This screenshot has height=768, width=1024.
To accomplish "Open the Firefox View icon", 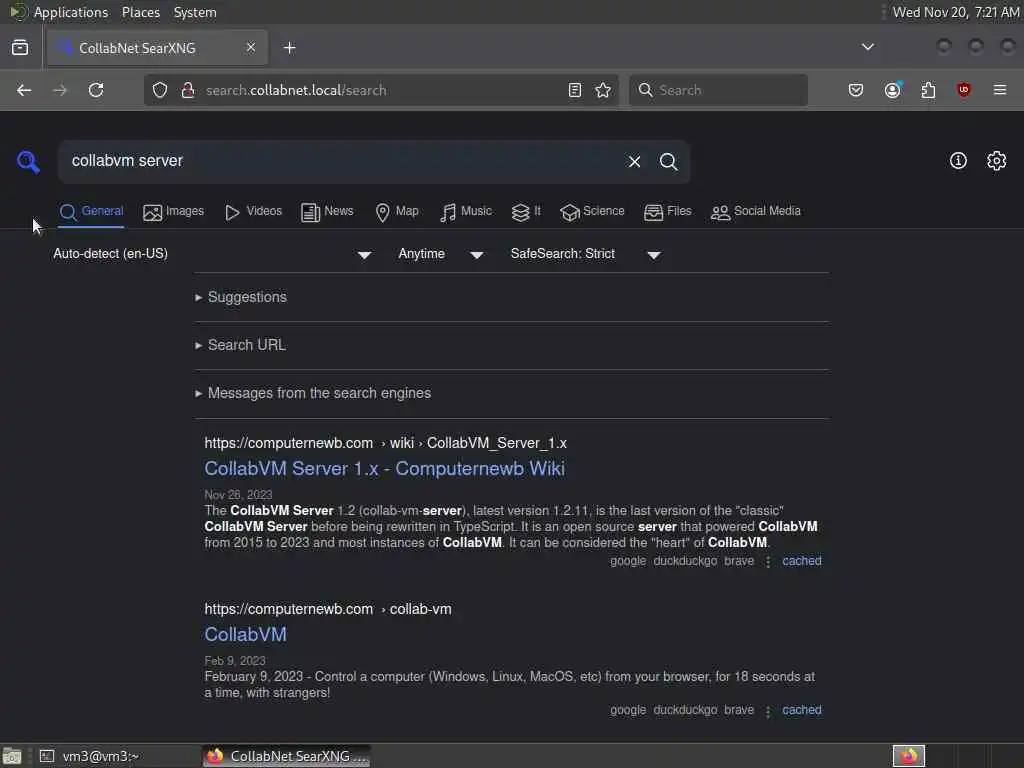I will coord(20,48).
